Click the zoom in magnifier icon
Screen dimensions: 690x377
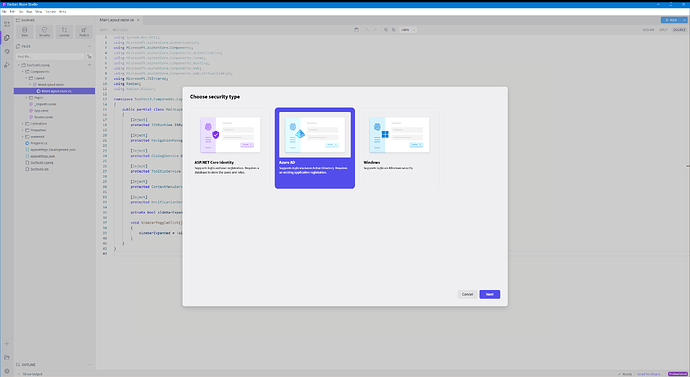pyautogui.click(x=394, y=30)
